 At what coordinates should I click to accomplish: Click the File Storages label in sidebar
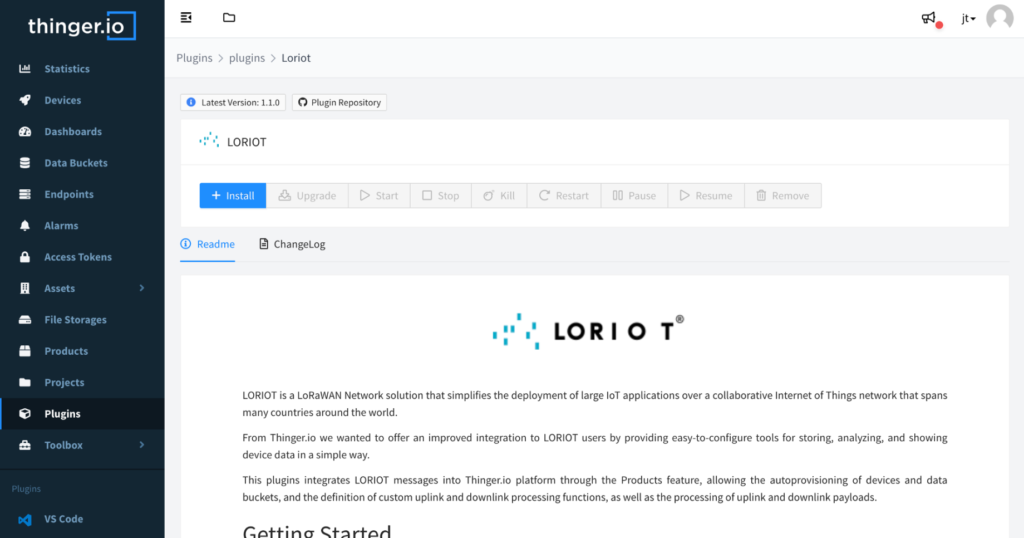click(75, 320)
